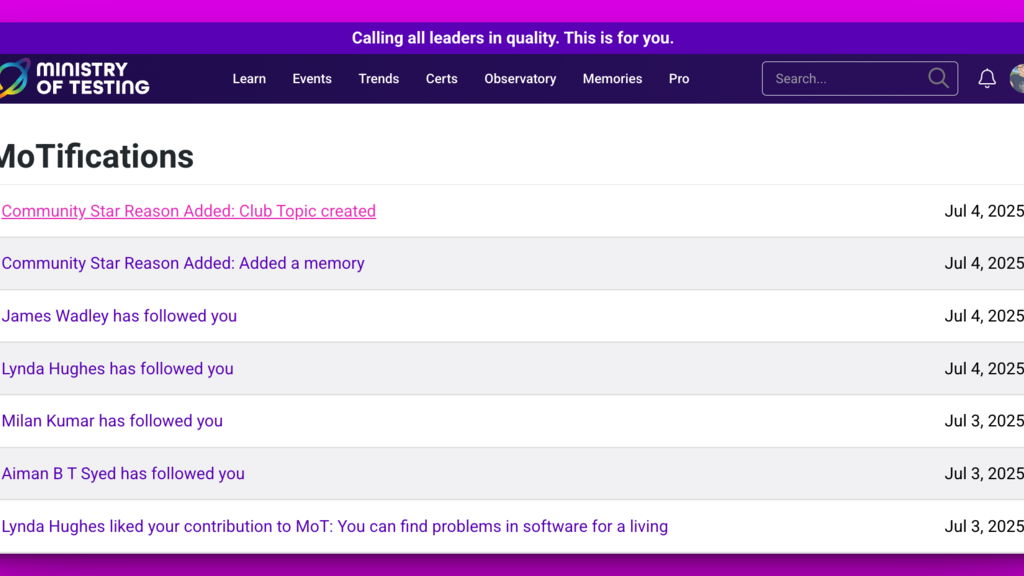Open Memories from the navigation bar
The height and width of the screenshot is (576, 1024).
pos(612,79)
